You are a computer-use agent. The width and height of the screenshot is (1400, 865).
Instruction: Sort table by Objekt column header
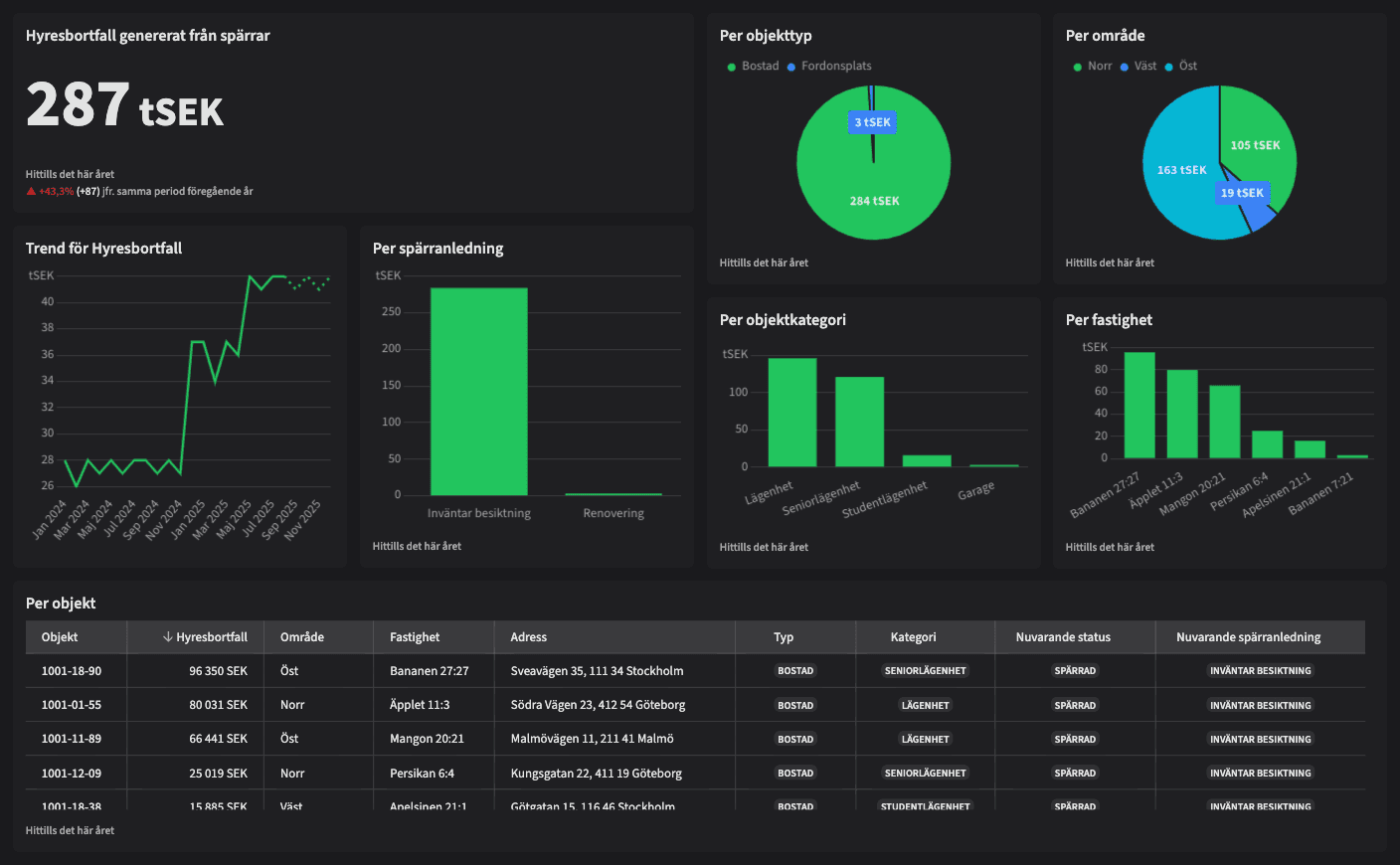(x=60, y=637)
